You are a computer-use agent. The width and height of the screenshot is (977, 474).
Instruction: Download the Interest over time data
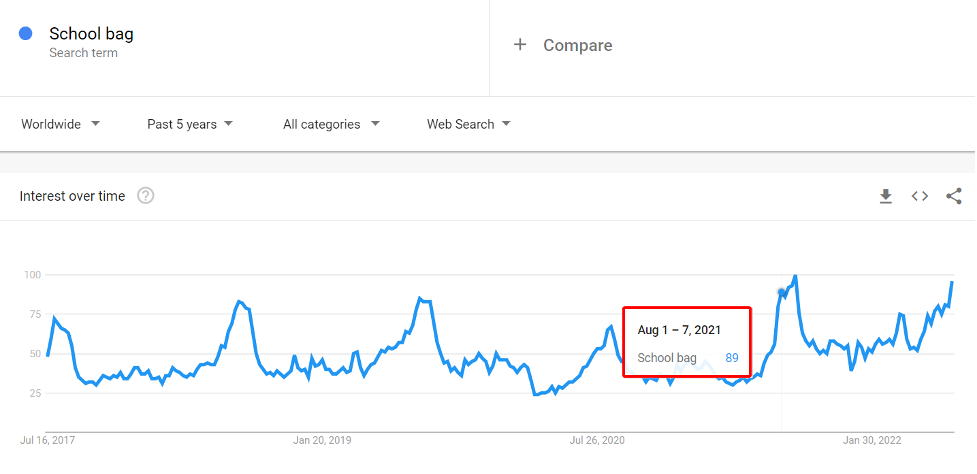pos(885,197)
